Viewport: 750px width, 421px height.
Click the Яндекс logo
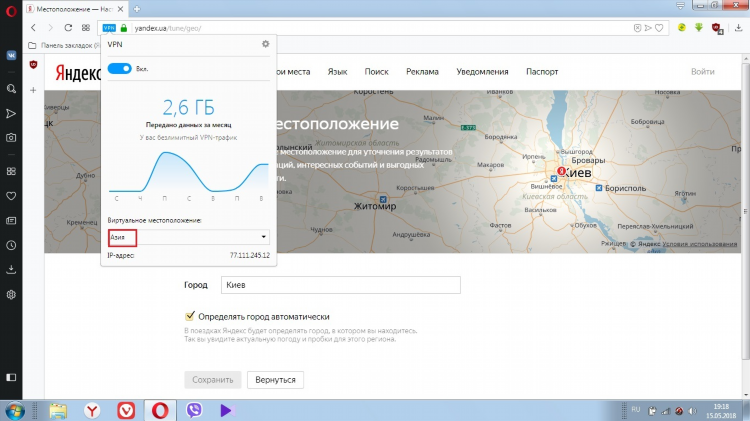(x=78, y=73)
